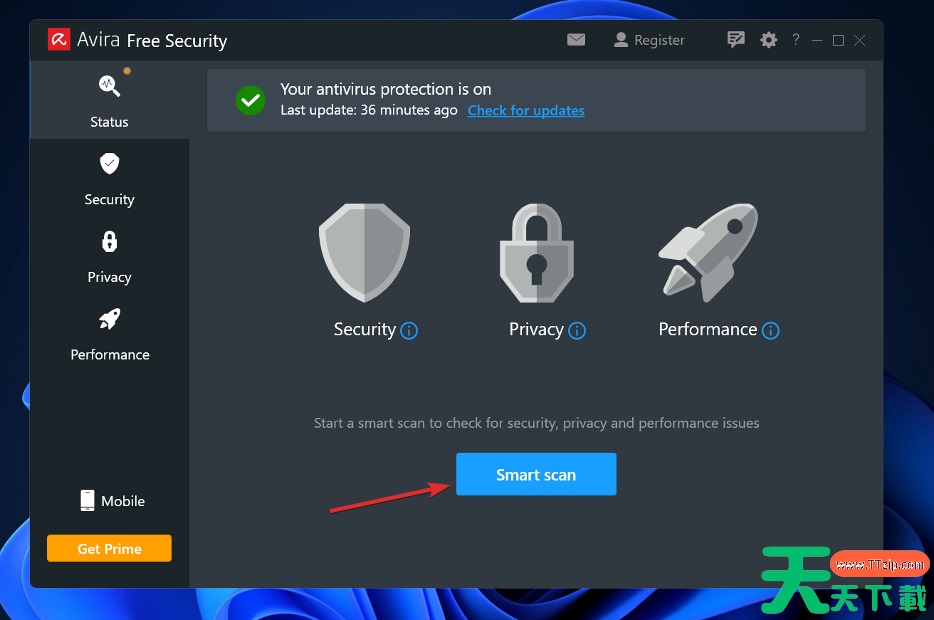This screenshot has width=934, height=620.
Task: Show Privacy info via the circle i icon
Action: (577, 331)
